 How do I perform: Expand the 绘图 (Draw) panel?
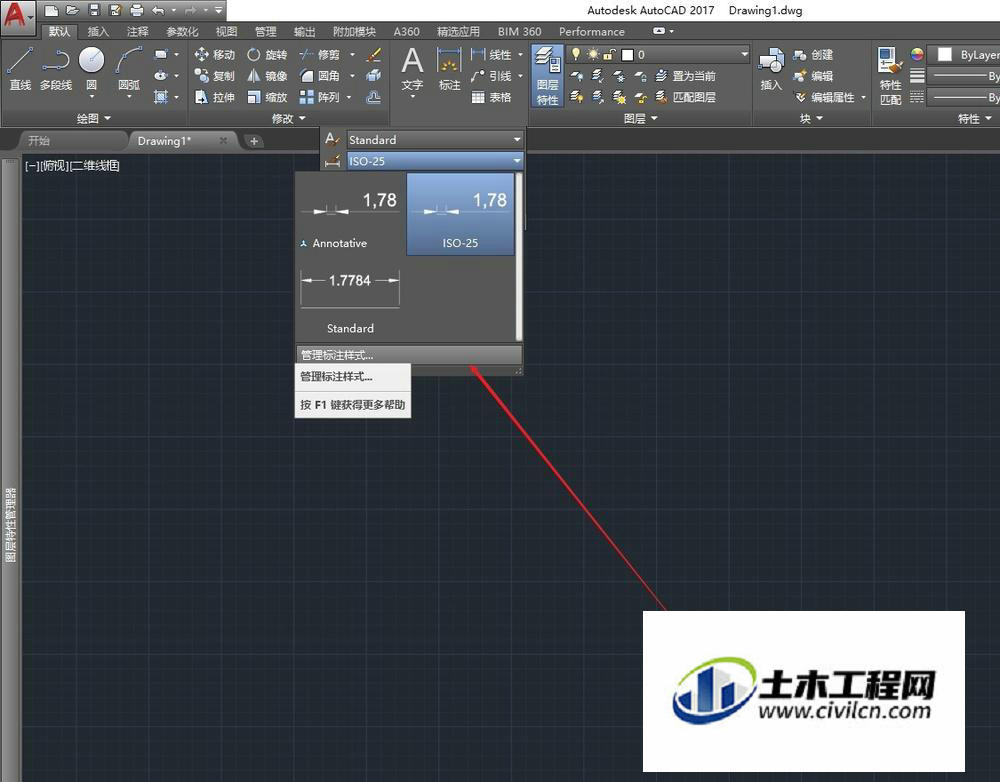pos(94,118)
